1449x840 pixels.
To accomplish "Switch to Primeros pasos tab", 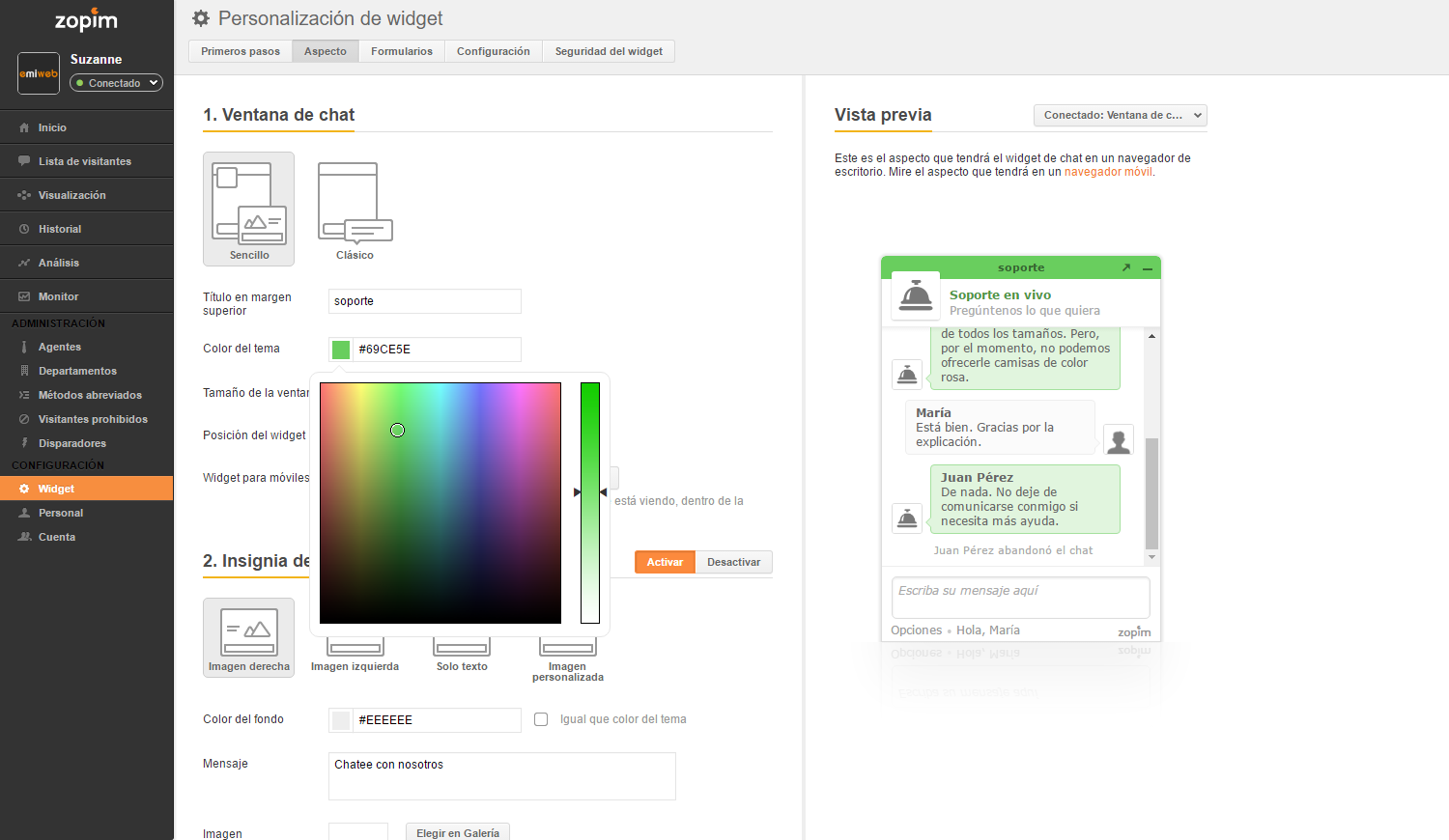I will coord(241,51).
